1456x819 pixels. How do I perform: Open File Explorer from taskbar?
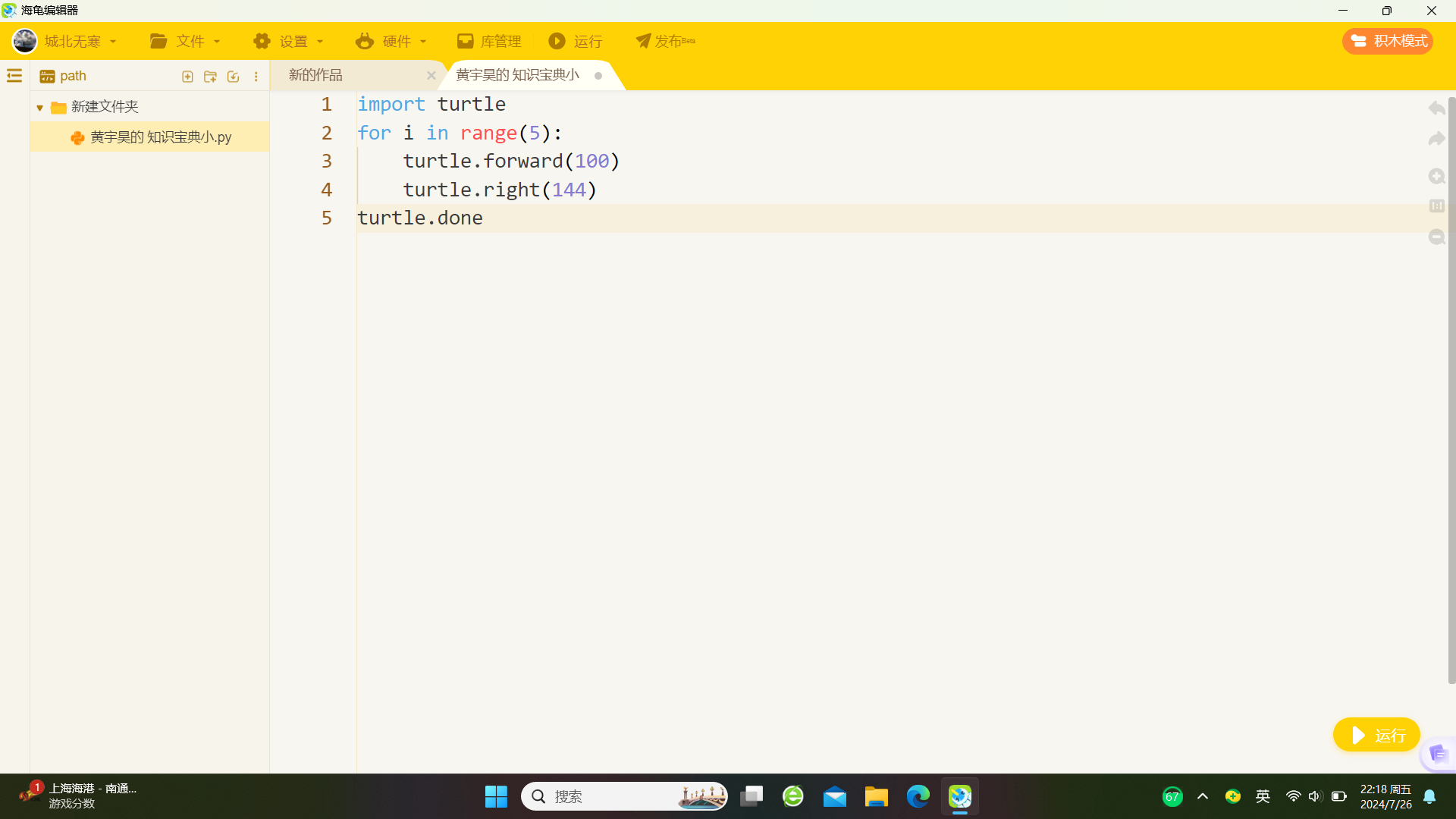(877, 796)
